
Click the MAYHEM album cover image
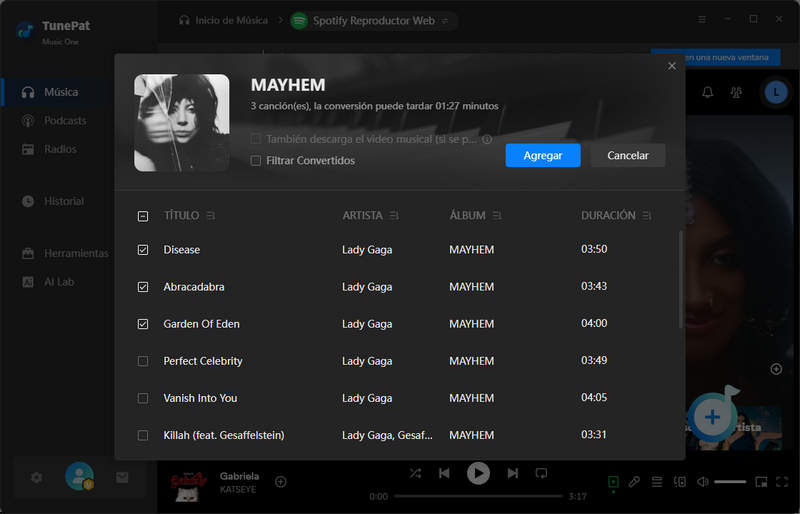click(182, 123)
